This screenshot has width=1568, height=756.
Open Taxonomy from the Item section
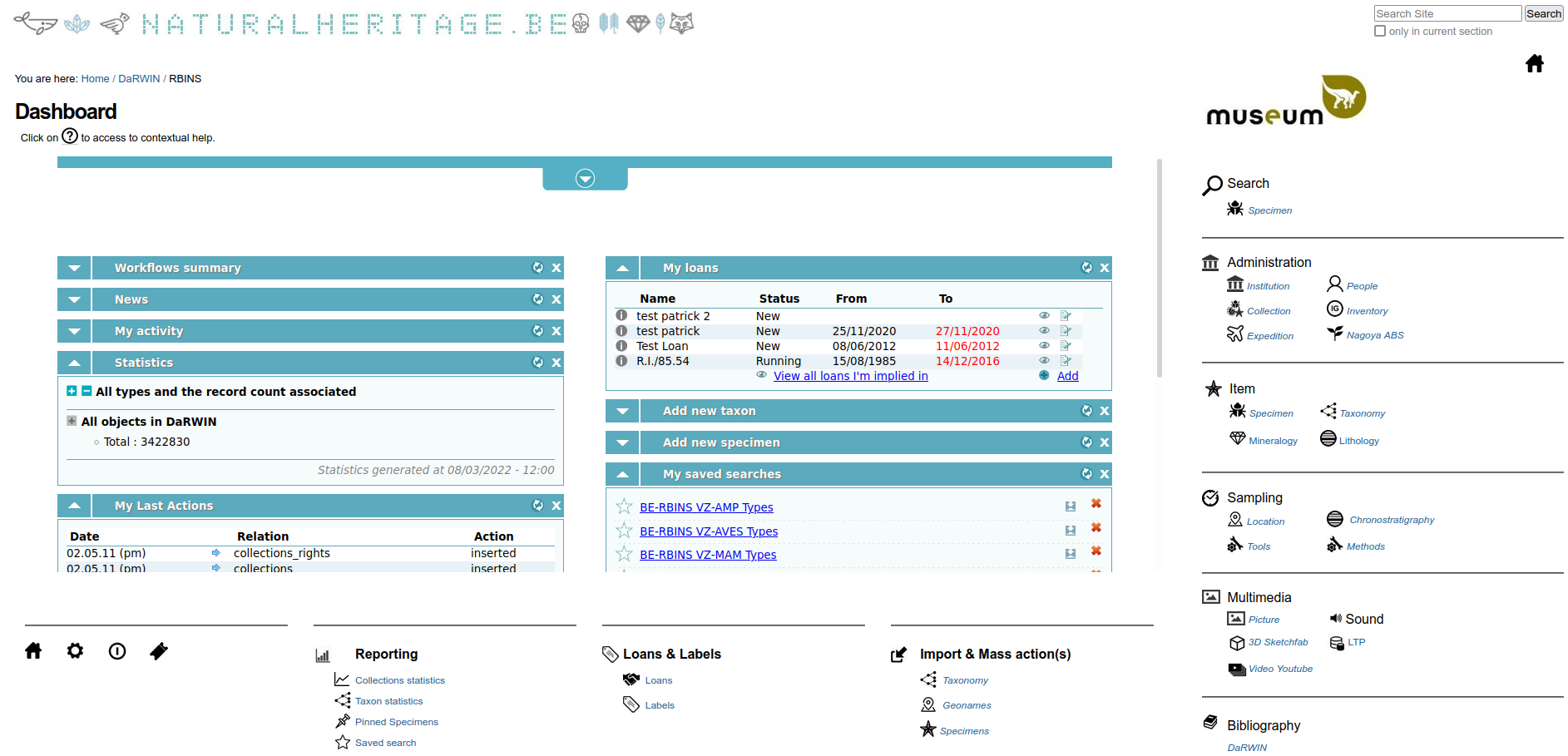click(x=1362, y=413)
